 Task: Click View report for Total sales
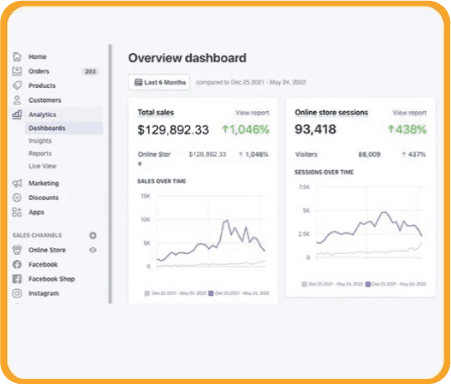pyautogui.click(x=252, y=113)
